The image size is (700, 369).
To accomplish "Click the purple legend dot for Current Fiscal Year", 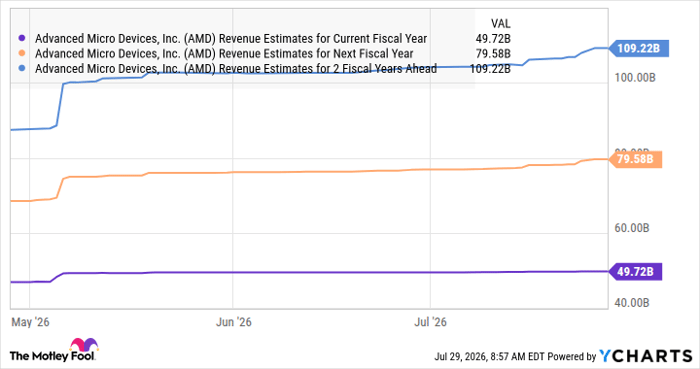I will pos(21,38).
